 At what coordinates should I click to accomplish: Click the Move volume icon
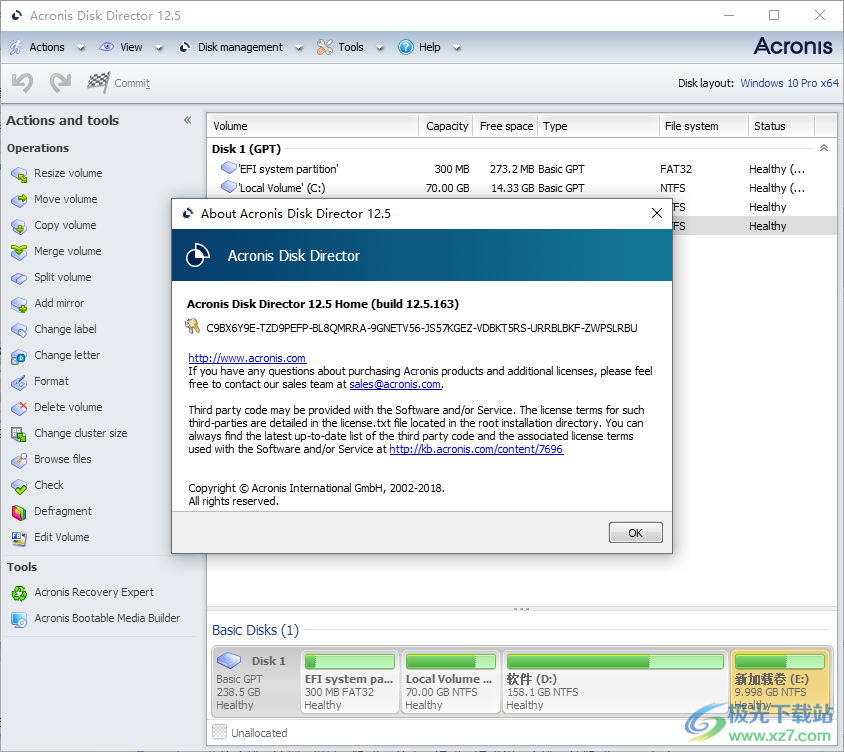(x=19, y=200)
